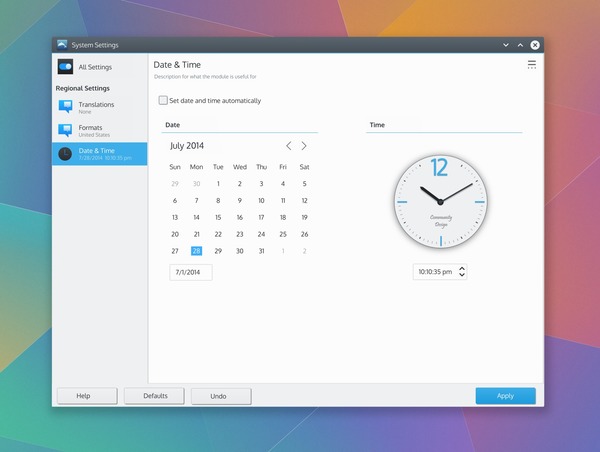The height and width of the screenshot is (452, 600).
Task: Click the All Settings toggle icon
Action: (65, 67)
